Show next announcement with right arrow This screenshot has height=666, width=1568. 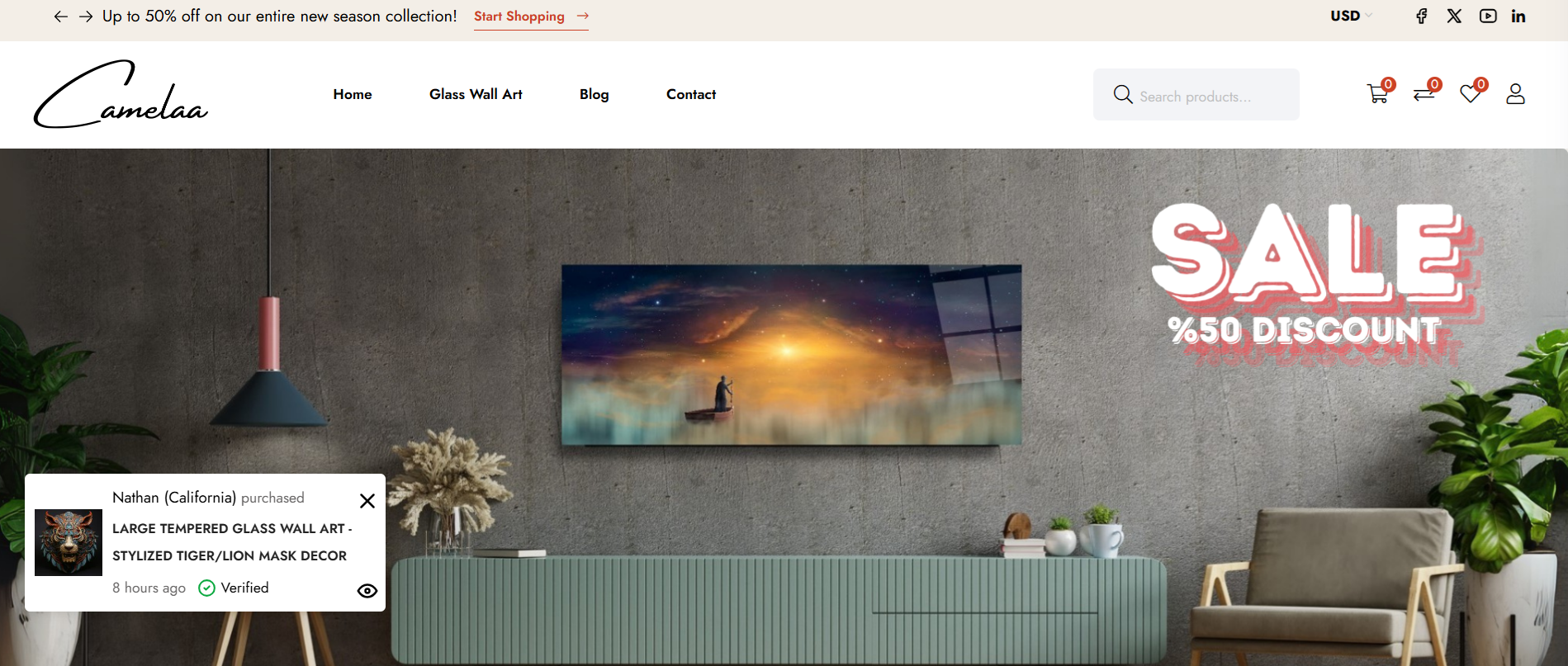[86, 17]
